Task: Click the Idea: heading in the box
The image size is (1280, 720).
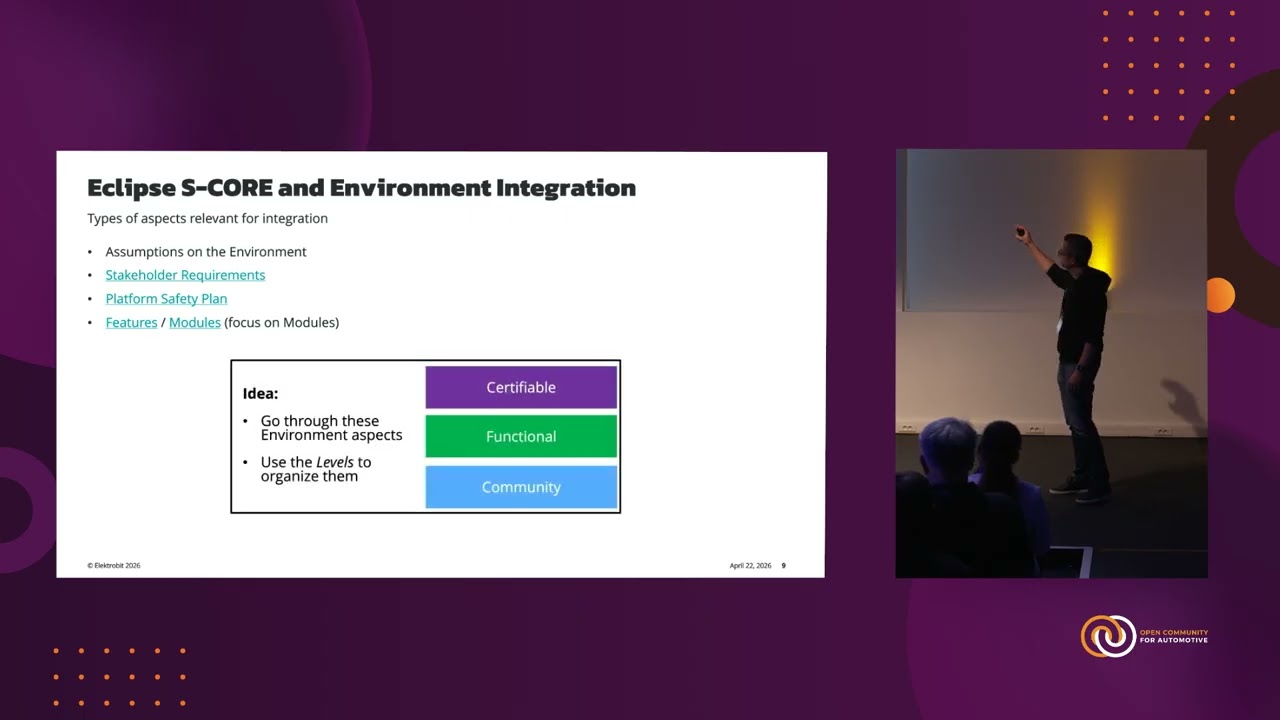Action: click(260, 394)
